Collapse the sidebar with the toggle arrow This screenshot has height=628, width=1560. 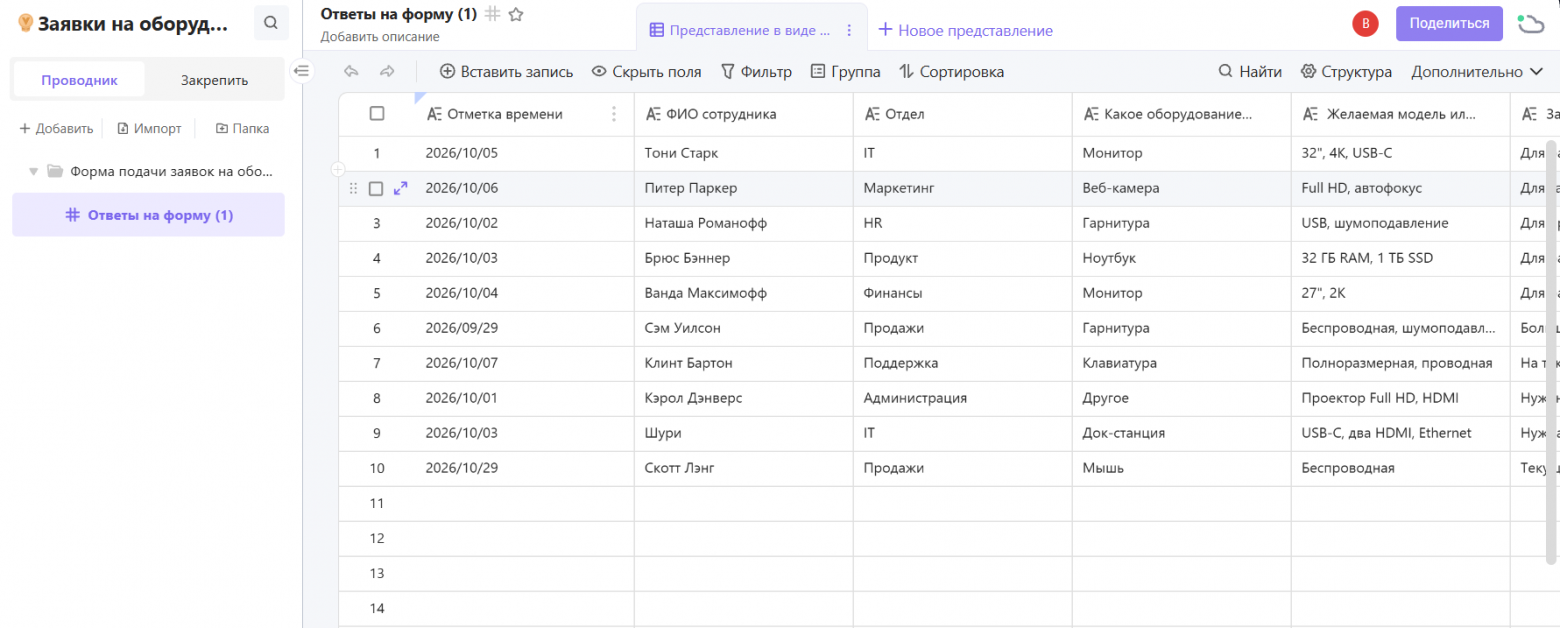pyautogui.click(x=301, y=71)
